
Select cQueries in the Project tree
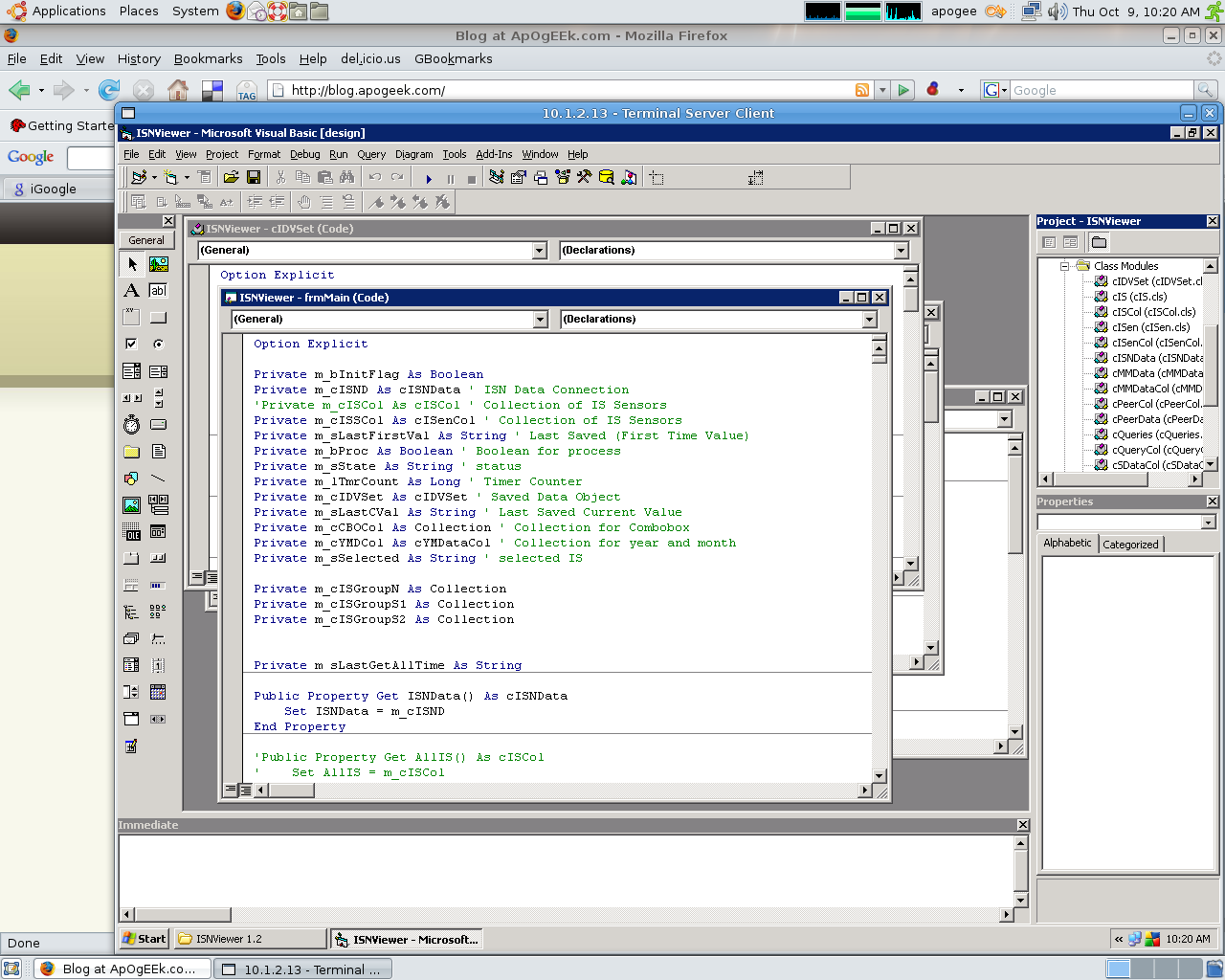1148,434
